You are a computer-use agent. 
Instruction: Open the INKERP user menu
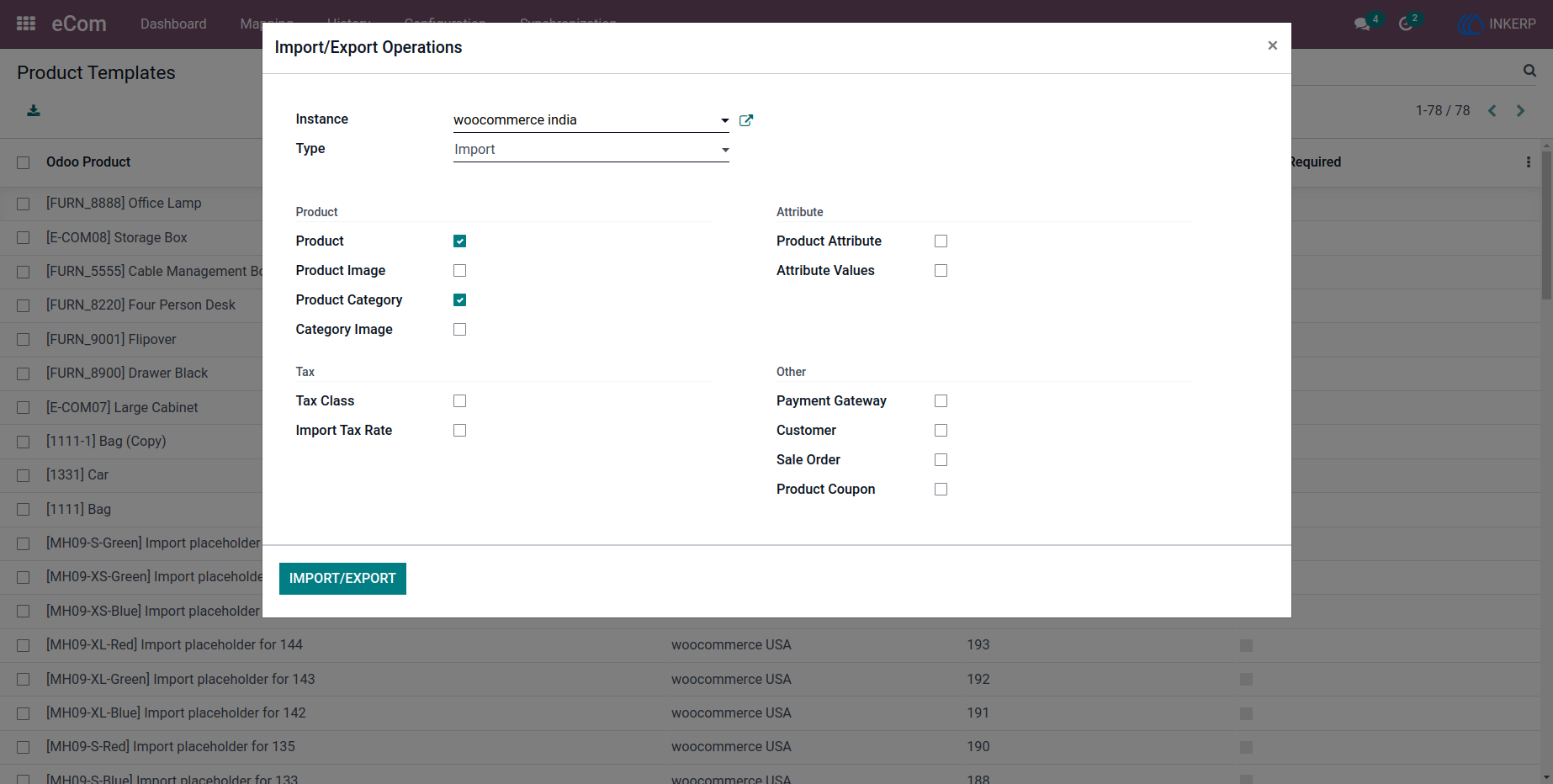point(1497,24)
